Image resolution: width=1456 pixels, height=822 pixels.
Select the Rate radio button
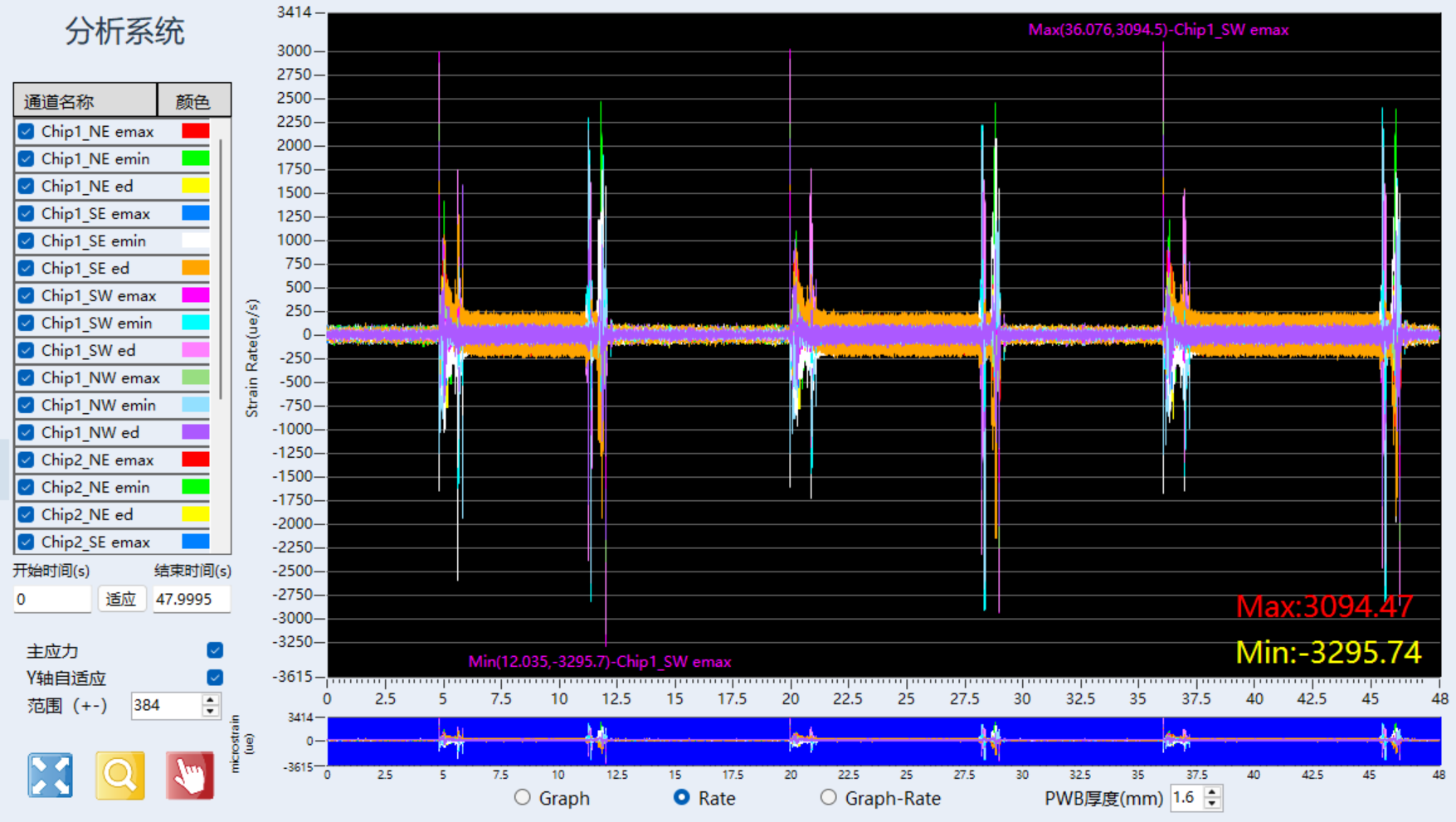coord(681,797)
